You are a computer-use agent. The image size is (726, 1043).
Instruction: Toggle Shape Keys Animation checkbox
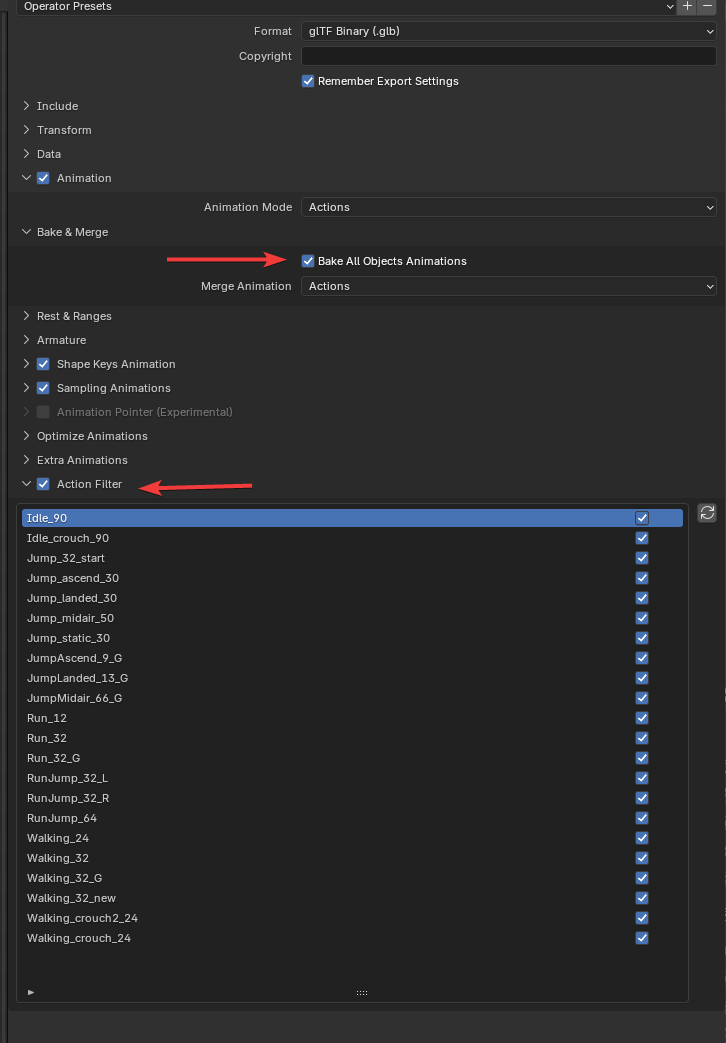click(43, 364)
